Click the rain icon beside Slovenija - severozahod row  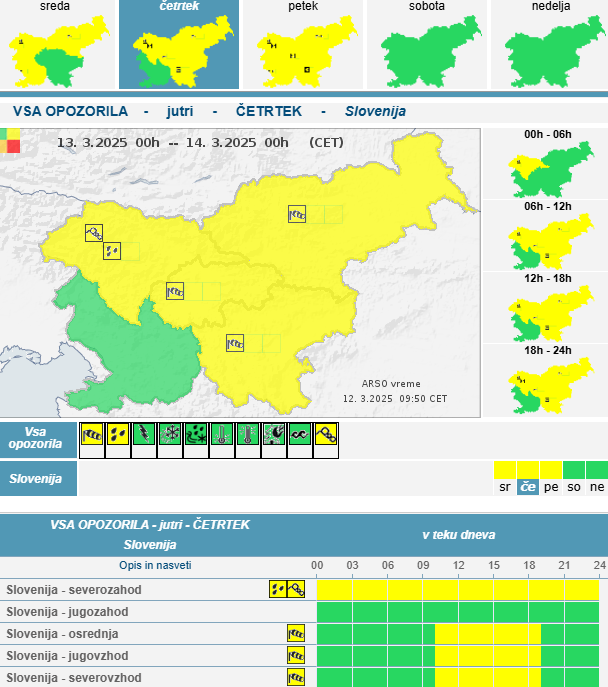(277, 589)
